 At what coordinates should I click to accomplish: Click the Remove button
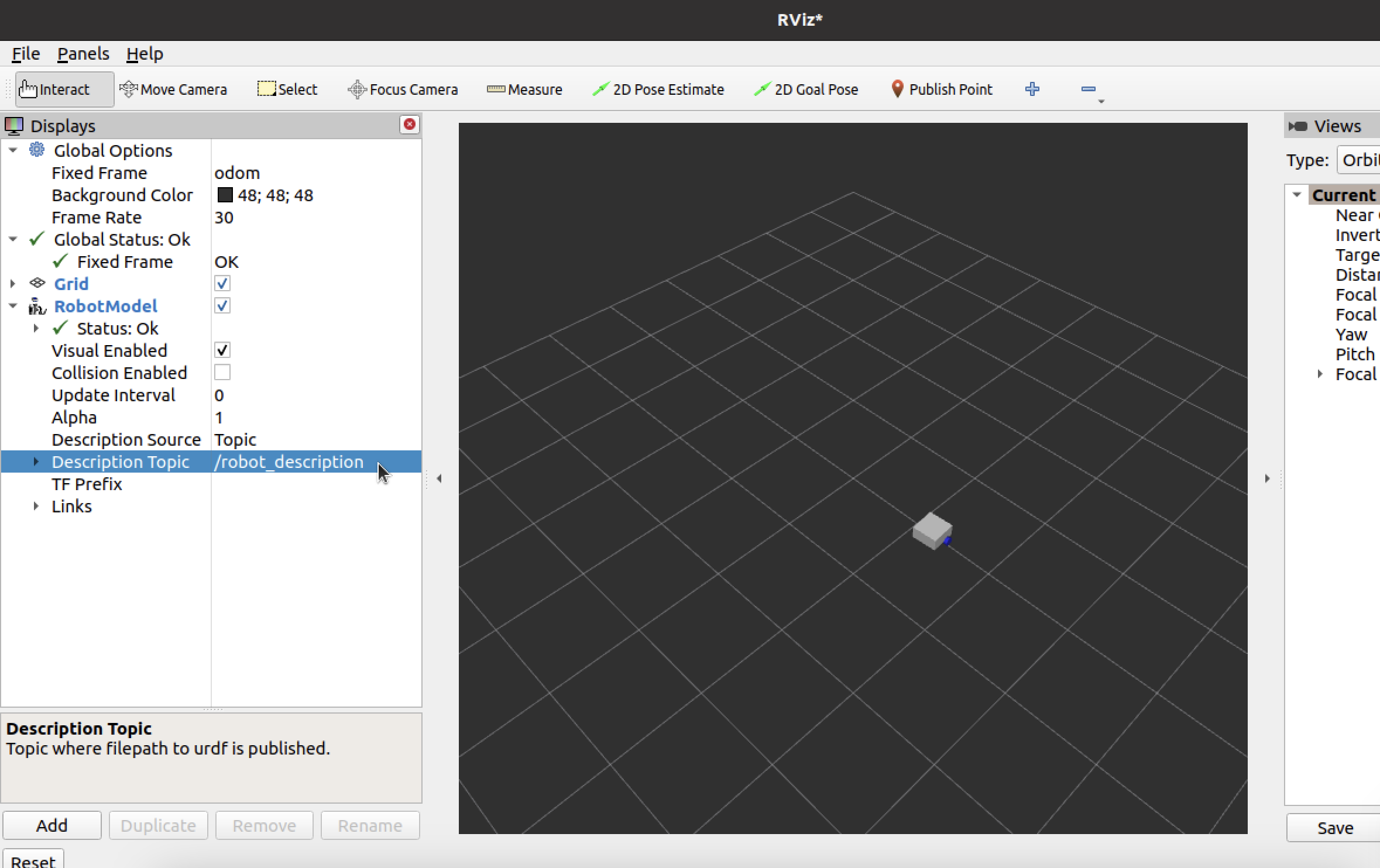tap(265, 825)
